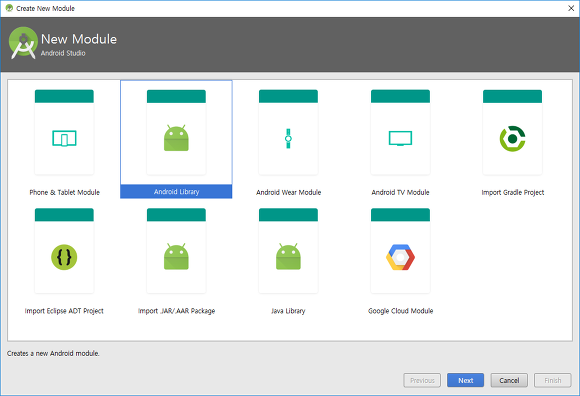The image size is (580, 396).
Task: Choose the Android Library robot icon
Action: (176, 138)
